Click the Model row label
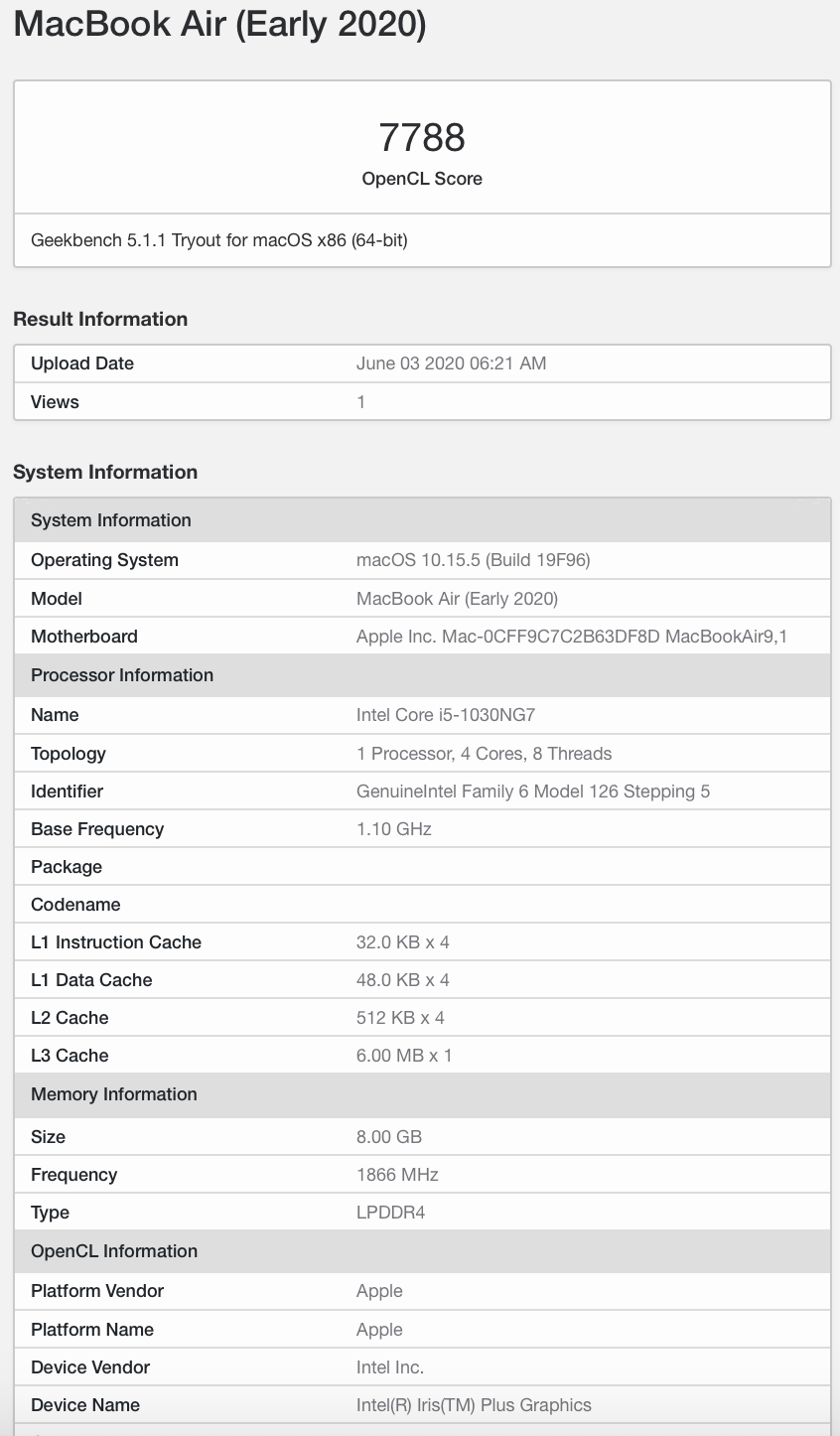 [x=57, y=599]
